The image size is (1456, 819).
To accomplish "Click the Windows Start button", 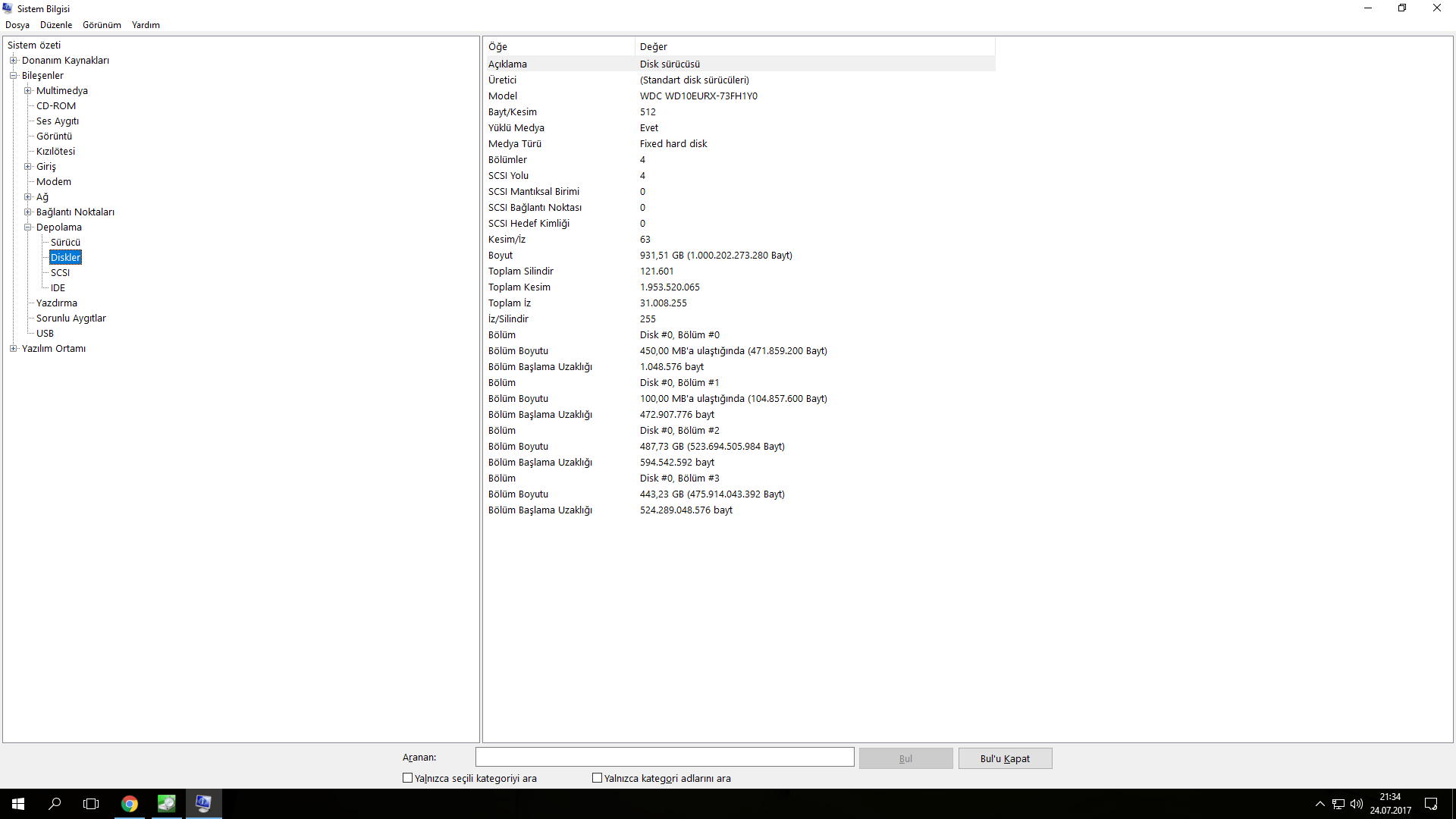I will tap(18, 804).
